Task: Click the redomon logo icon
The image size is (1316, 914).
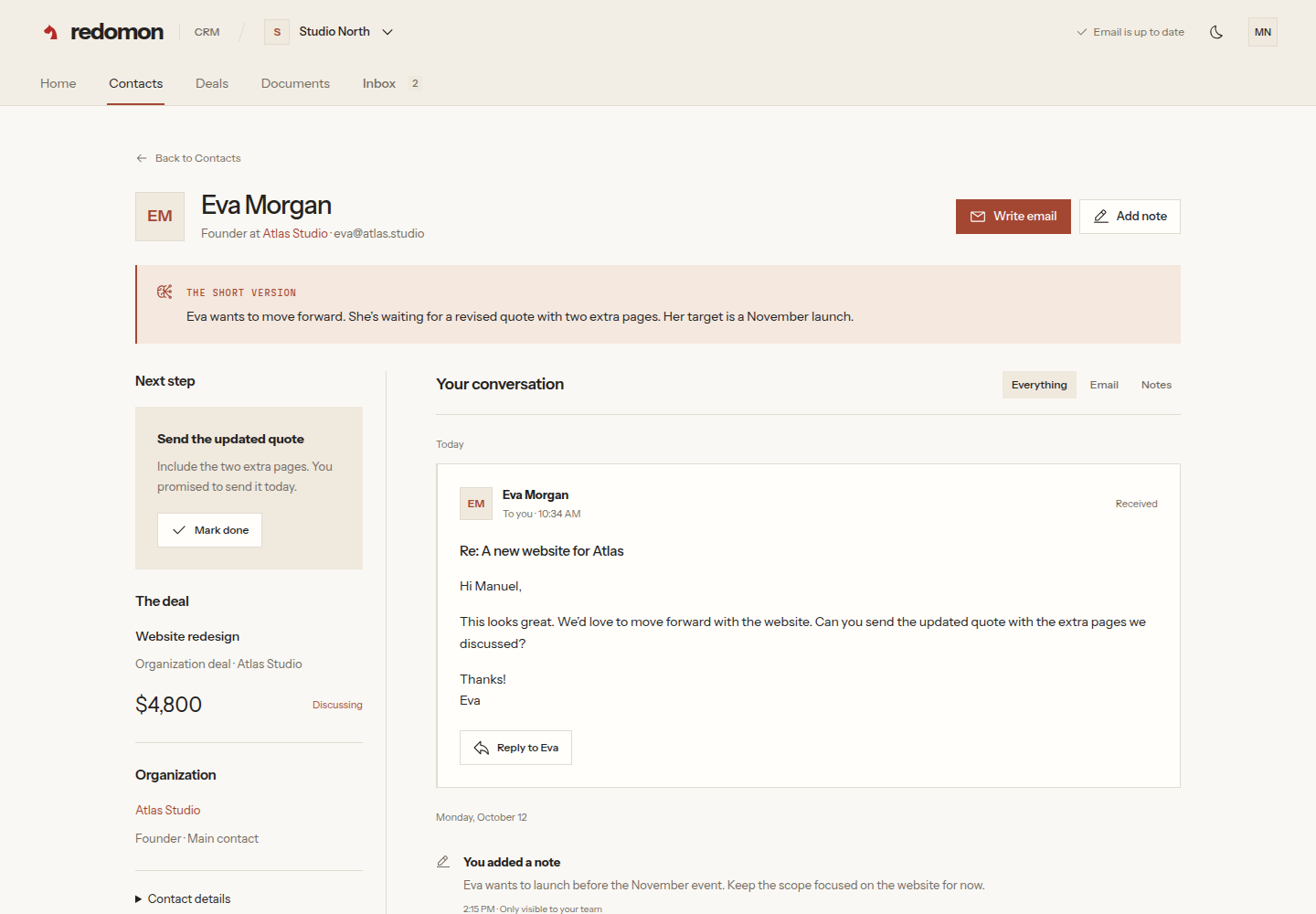Action: point(51,32)
